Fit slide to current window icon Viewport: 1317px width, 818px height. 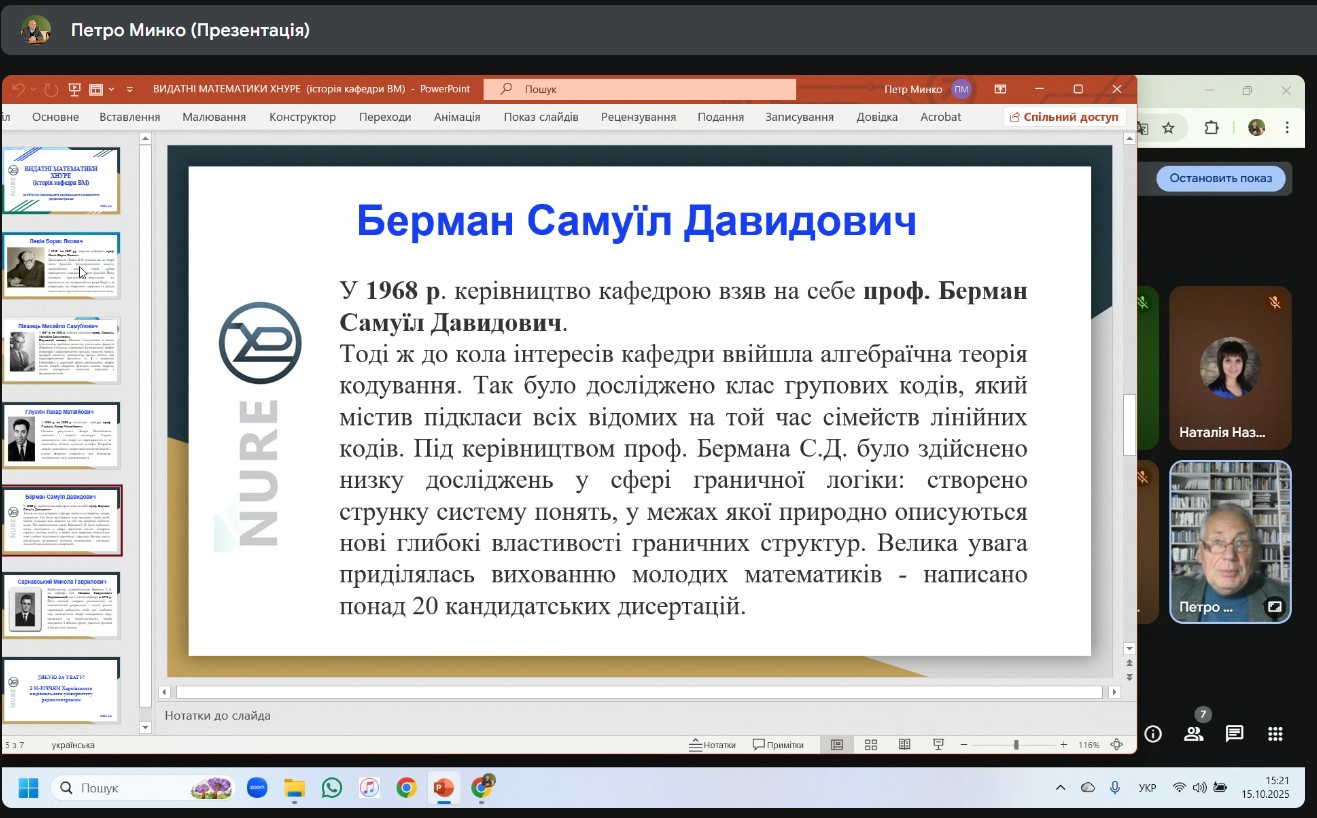coord(1117,745)
